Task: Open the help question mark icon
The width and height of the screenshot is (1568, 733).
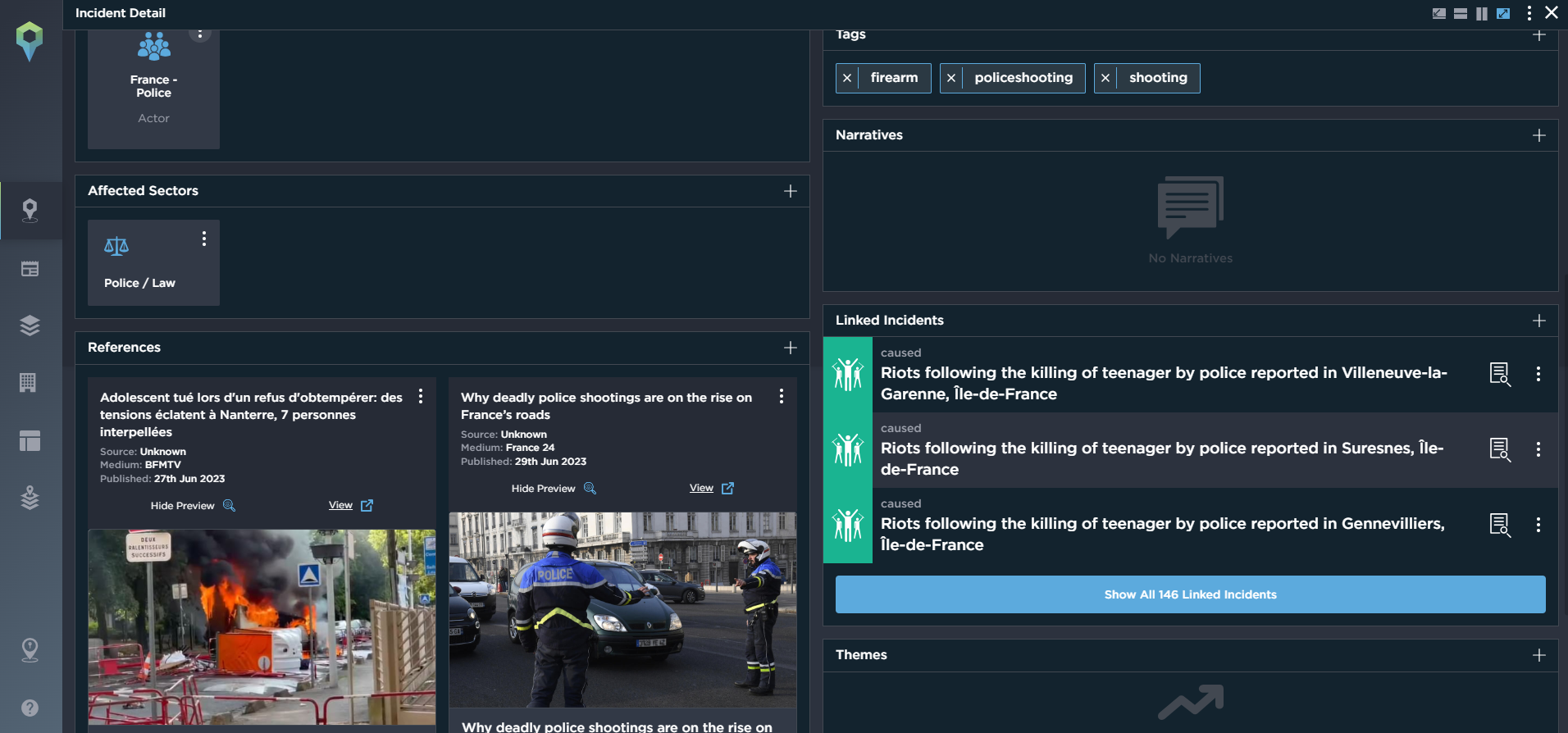Action: [30, 708]
